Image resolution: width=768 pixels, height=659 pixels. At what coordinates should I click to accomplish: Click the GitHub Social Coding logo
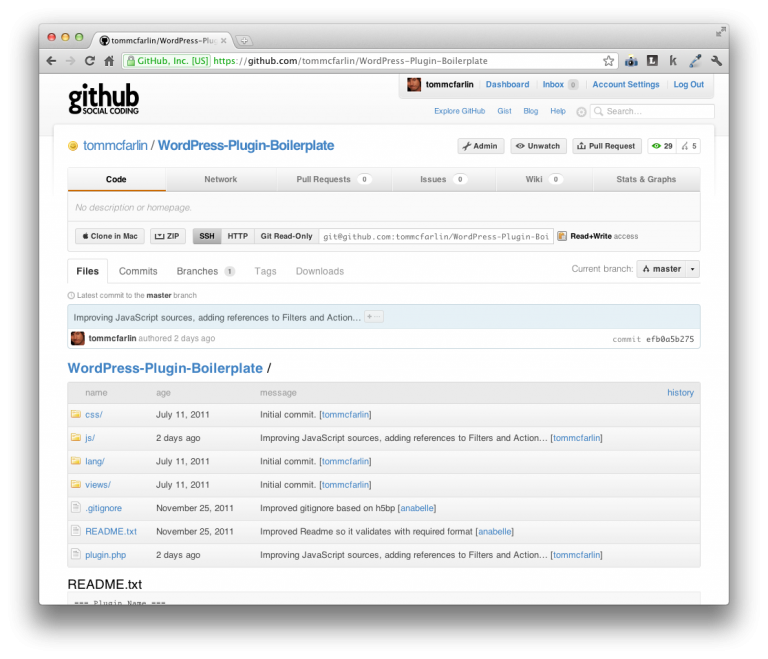[x=103, y=98]
